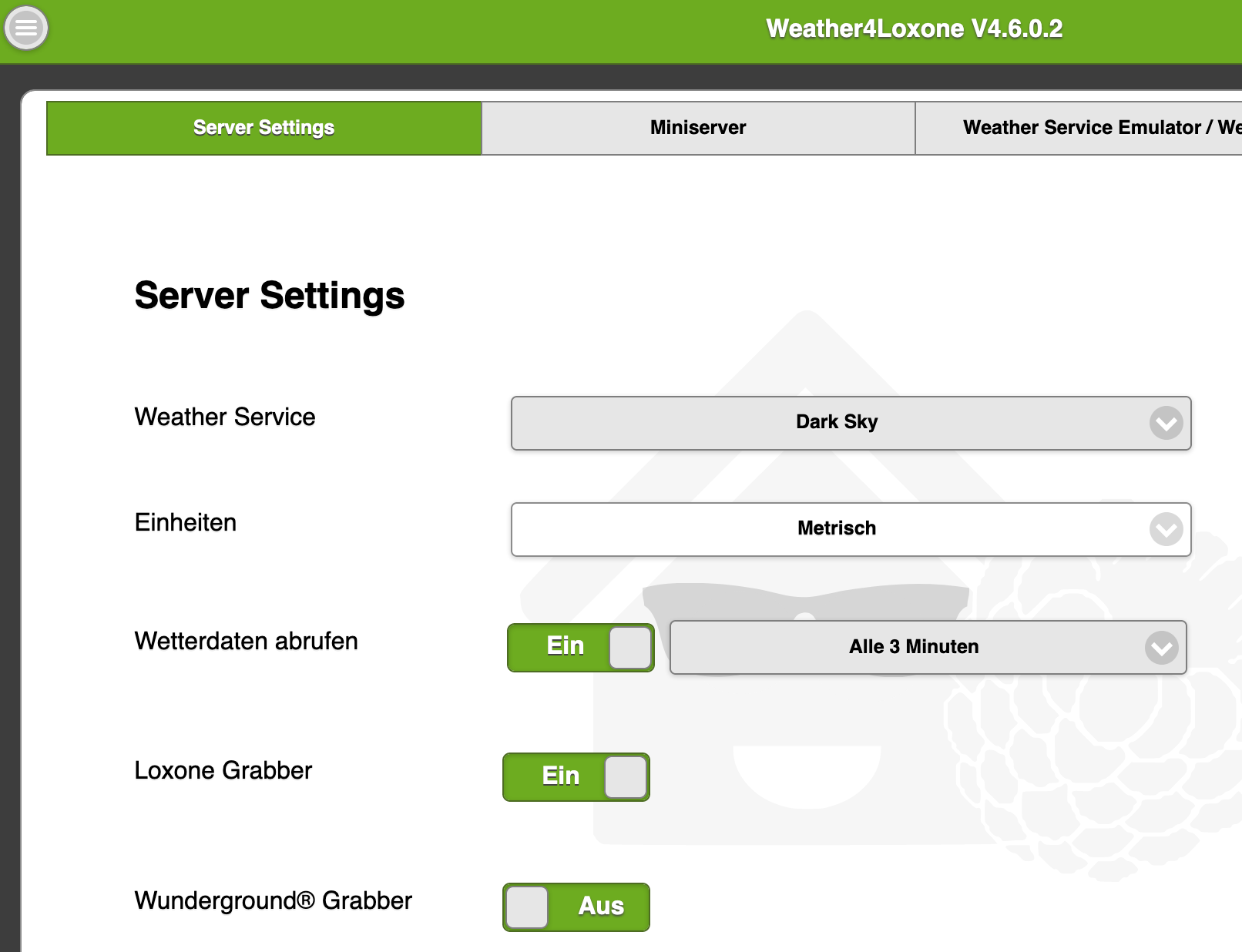This screenshot has height=952, width=1242.
Task: Click the Server Settings page heading
Action: [270, 296]
